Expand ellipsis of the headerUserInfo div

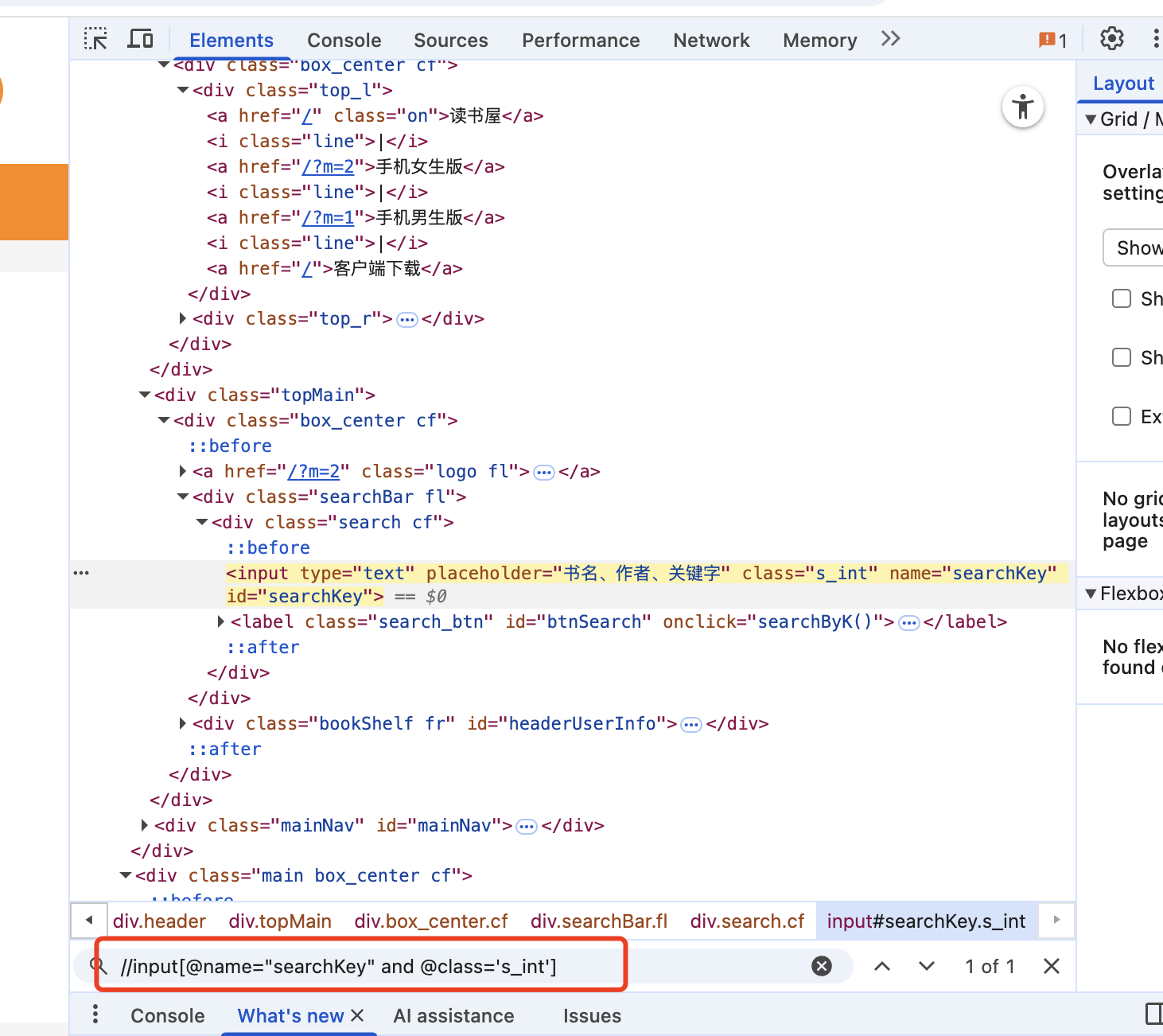[692, 725]
